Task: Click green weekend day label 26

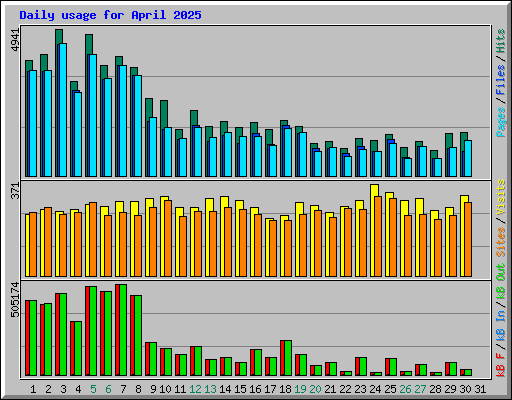Action: click(x=405, y=389)
